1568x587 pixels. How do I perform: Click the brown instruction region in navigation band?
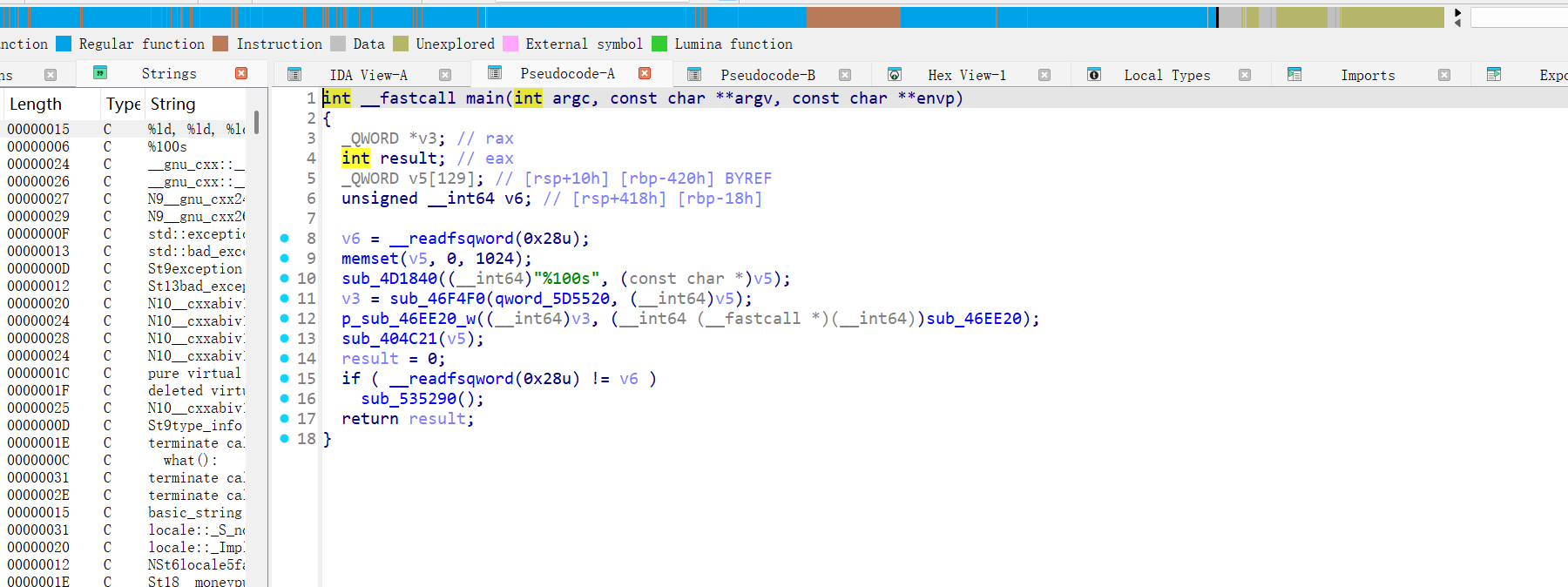pyautogui.click(x=853, y=17)
